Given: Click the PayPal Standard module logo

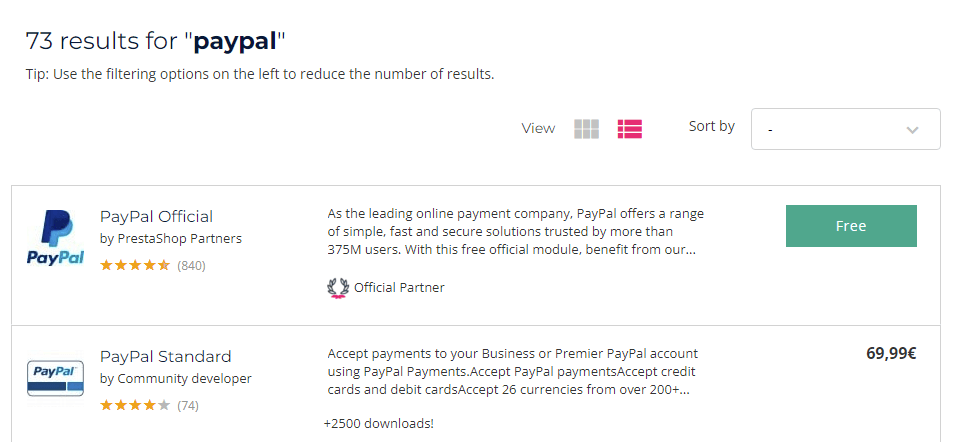Looking at the screenshot, I should coord(55,380).
